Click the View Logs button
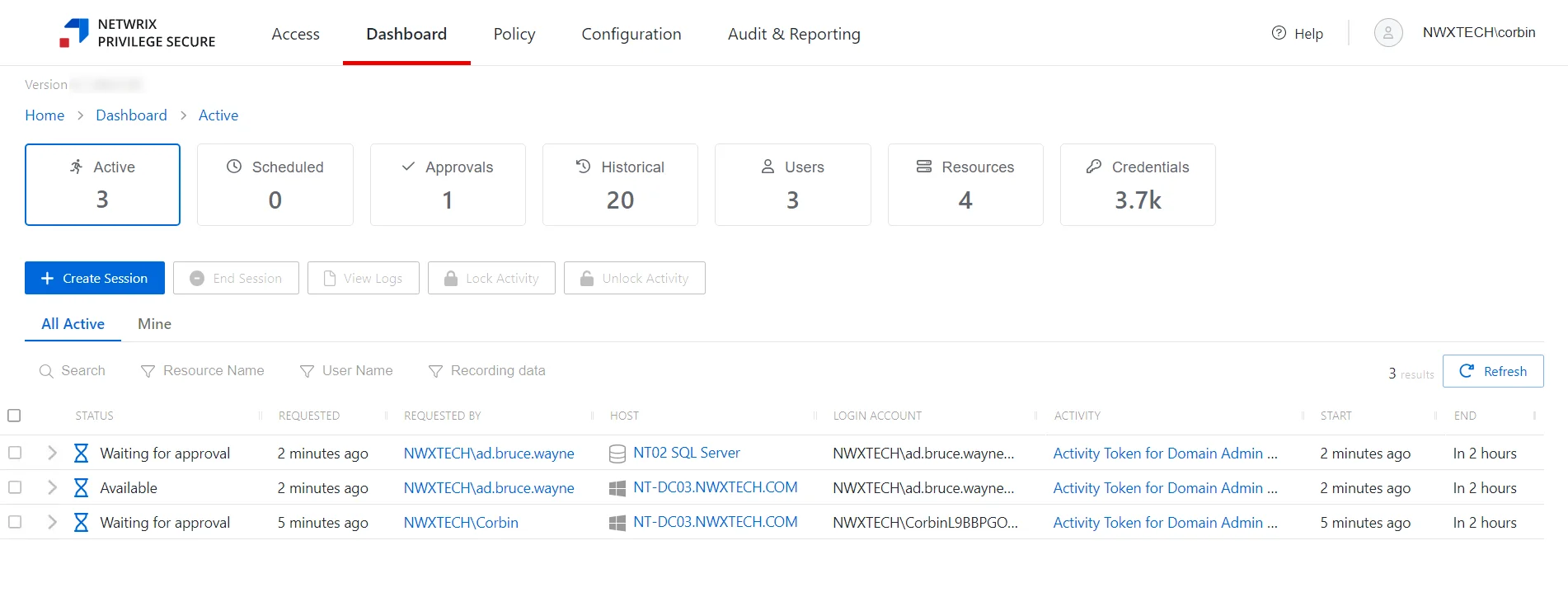This screenshot has height=597, width=1568. coord(364,278)
